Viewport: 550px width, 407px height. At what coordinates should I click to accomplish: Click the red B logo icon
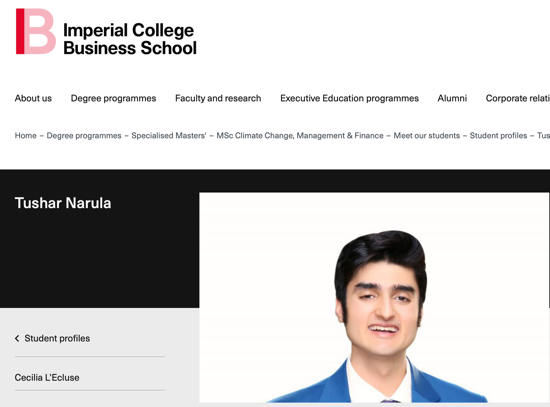tap(35, 31)
